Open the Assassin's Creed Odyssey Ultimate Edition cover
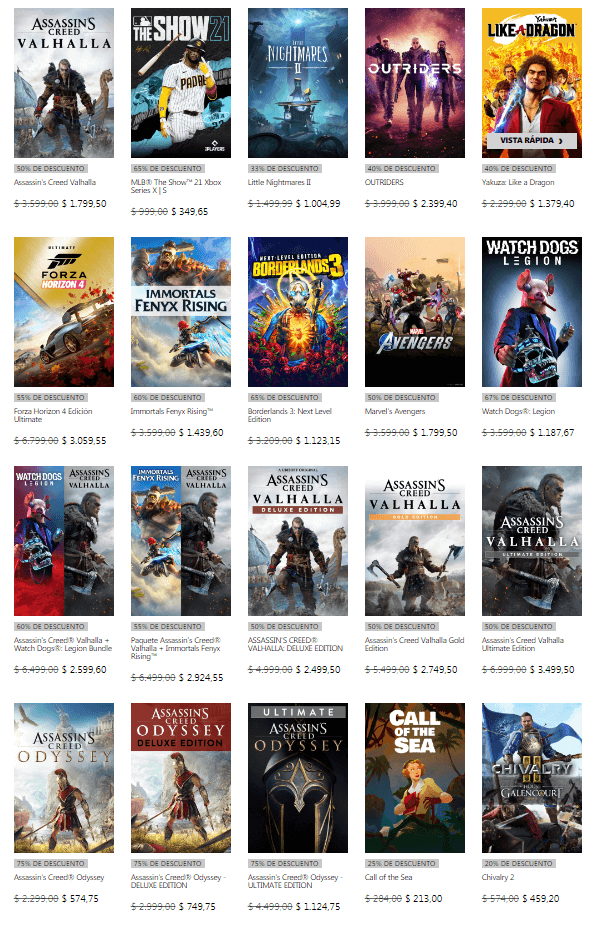The height and width of the screenshot is (925, 616). [298, 778]
